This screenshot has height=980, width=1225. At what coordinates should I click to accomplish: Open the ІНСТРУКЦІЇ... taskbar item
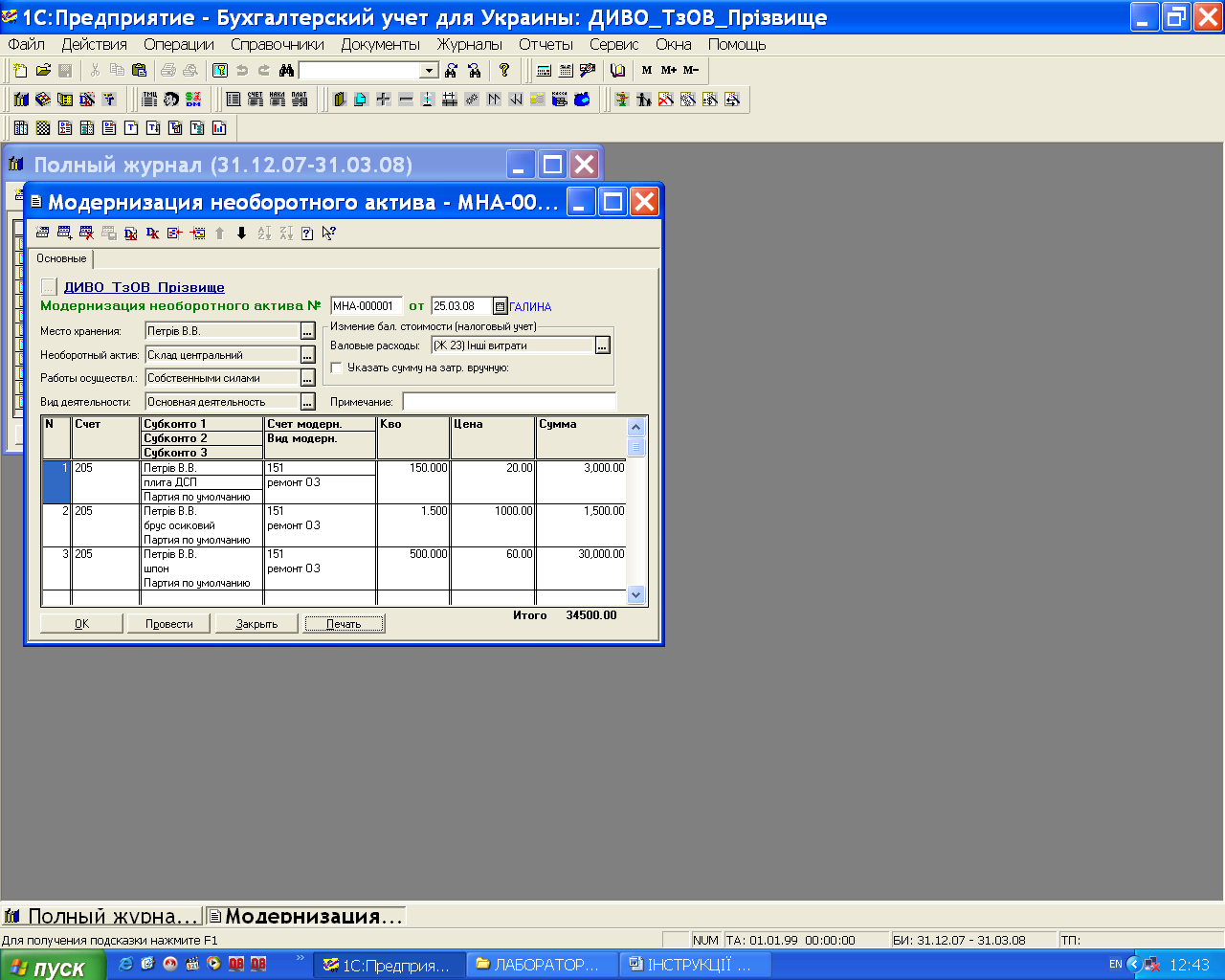(695, 965)
